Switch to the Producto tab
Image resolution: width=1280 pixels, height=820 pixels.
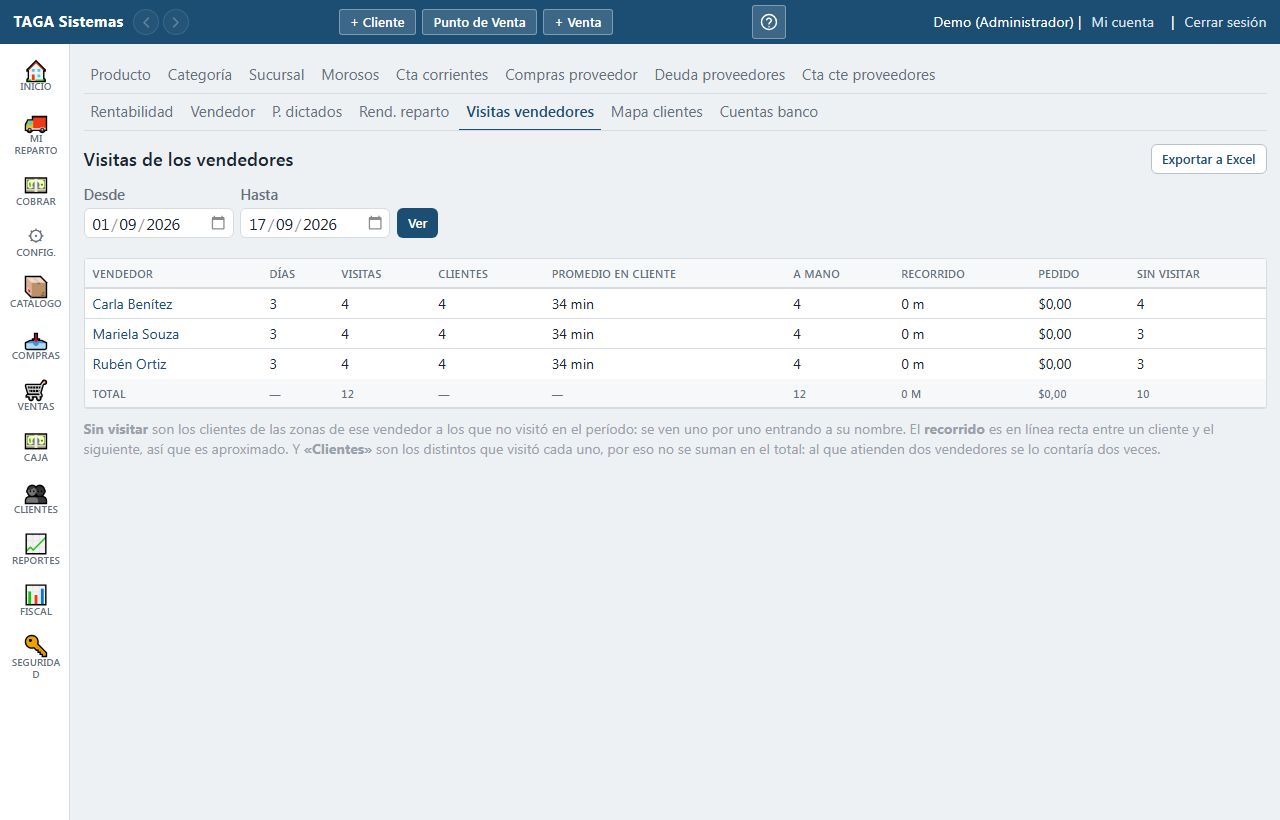coord(121,75)
